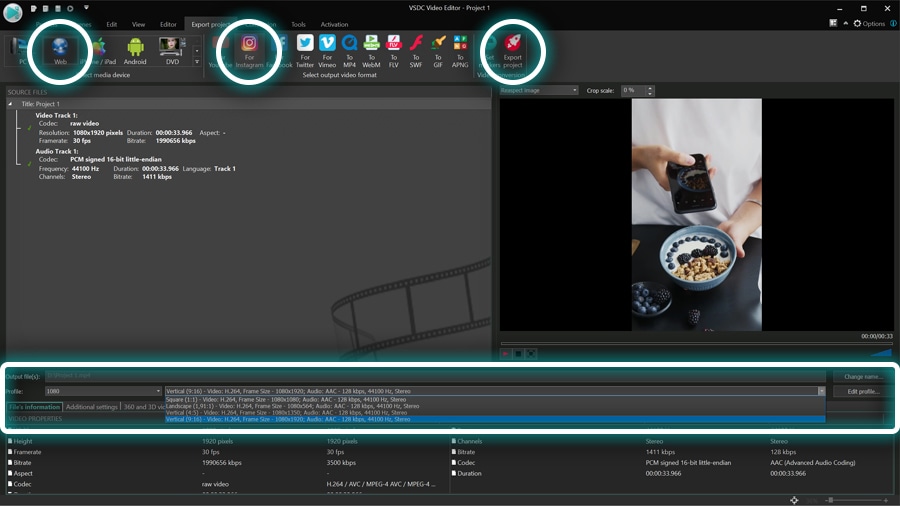
Task: Collapse the ribbon with the up arrow
Action: pos(845,23)
